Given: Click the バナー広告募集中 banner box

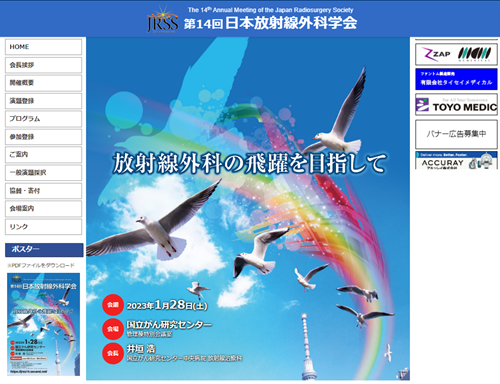Looking at the screenshot, I should point(456,134).
